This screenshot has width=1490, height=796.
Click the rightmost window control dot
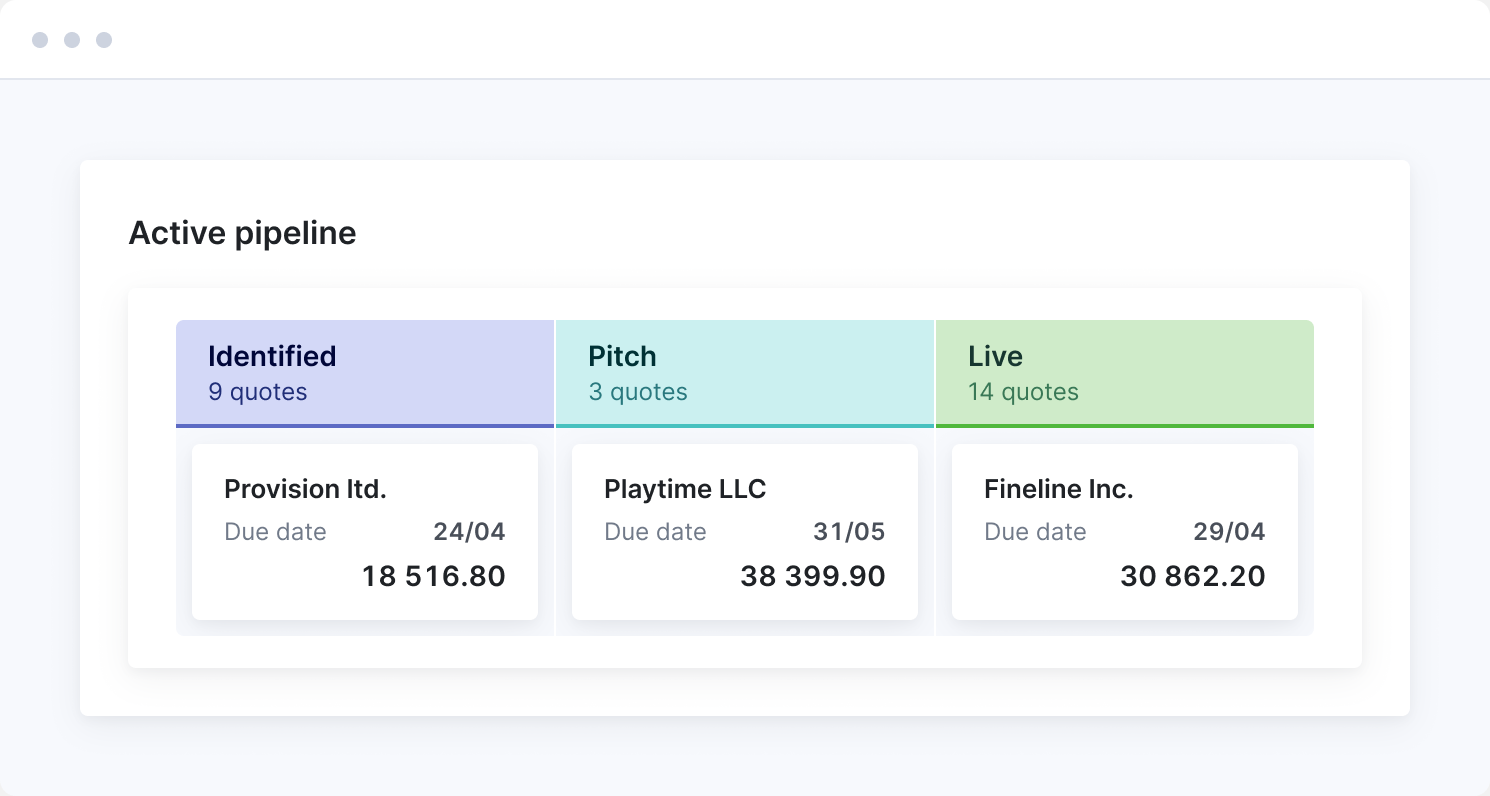click(104, 40)
